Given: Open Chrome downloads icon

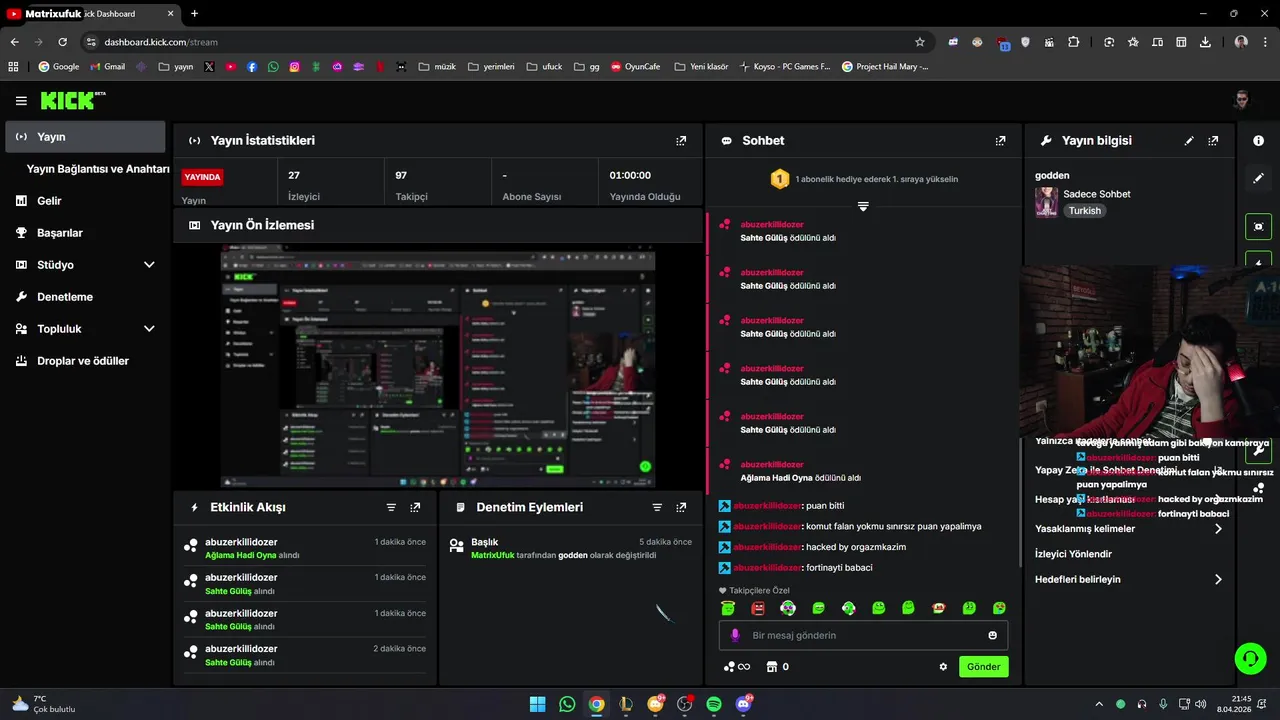Looking at the screenshot, I should click(x=1205, y=42).
